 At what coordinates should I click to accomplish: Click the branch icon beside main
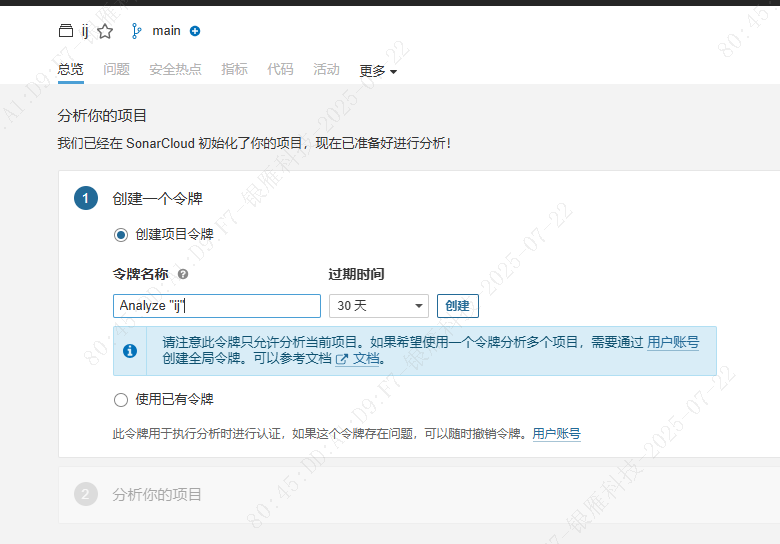136,31
